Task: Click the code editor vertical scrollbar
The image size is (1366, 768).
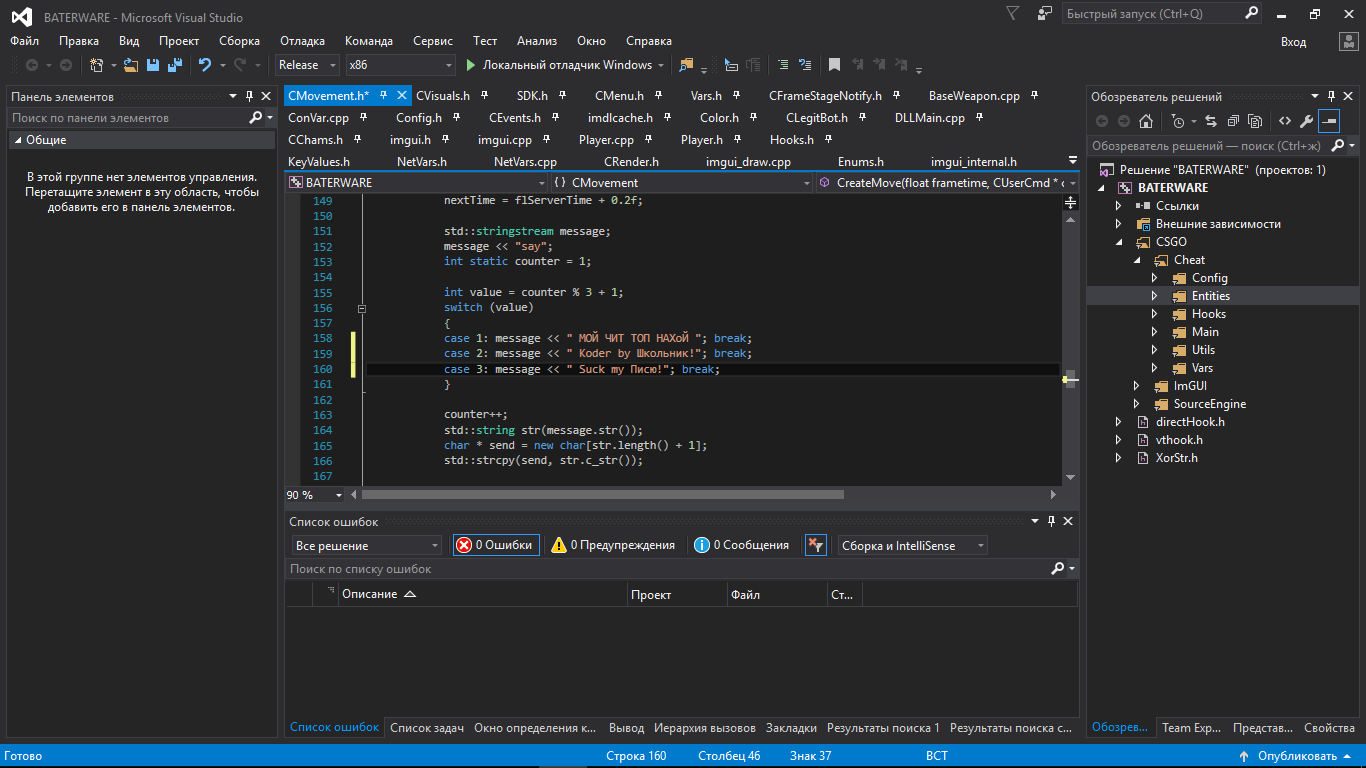Action: (1070, 379)
